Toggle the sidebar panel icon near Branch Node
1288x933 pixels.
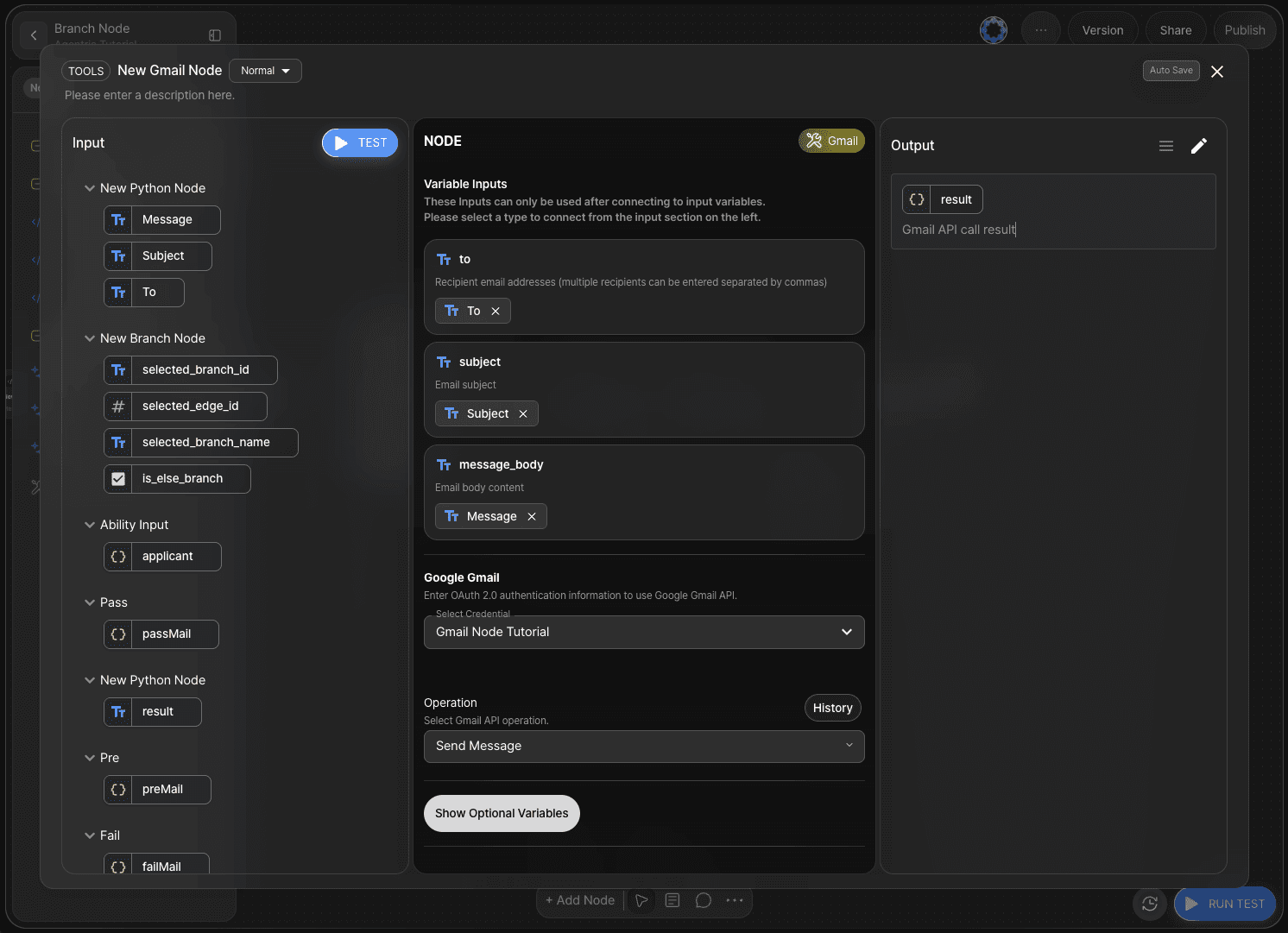click(x=215, y=35)
